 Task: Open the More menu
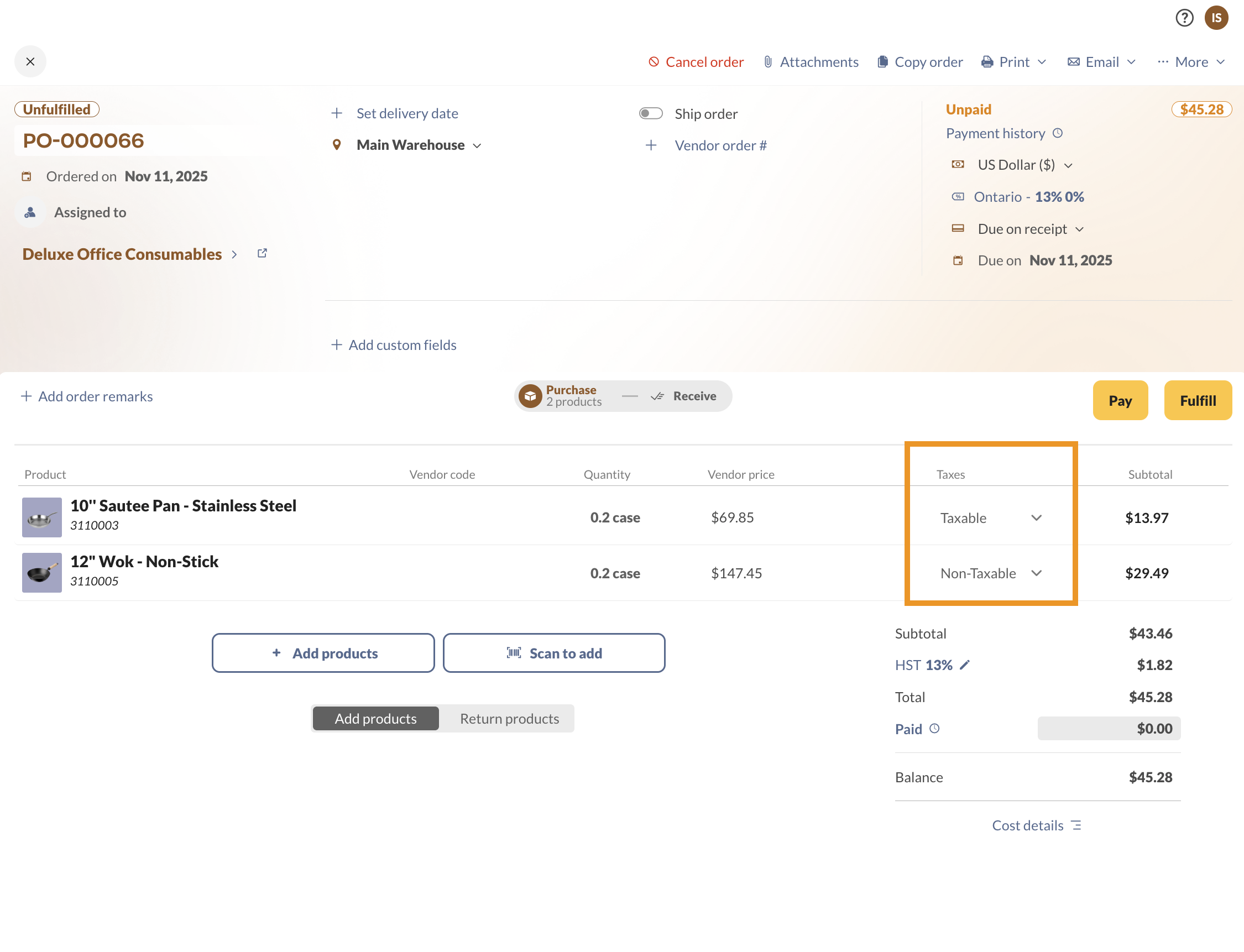click(x=1191, y=62)
